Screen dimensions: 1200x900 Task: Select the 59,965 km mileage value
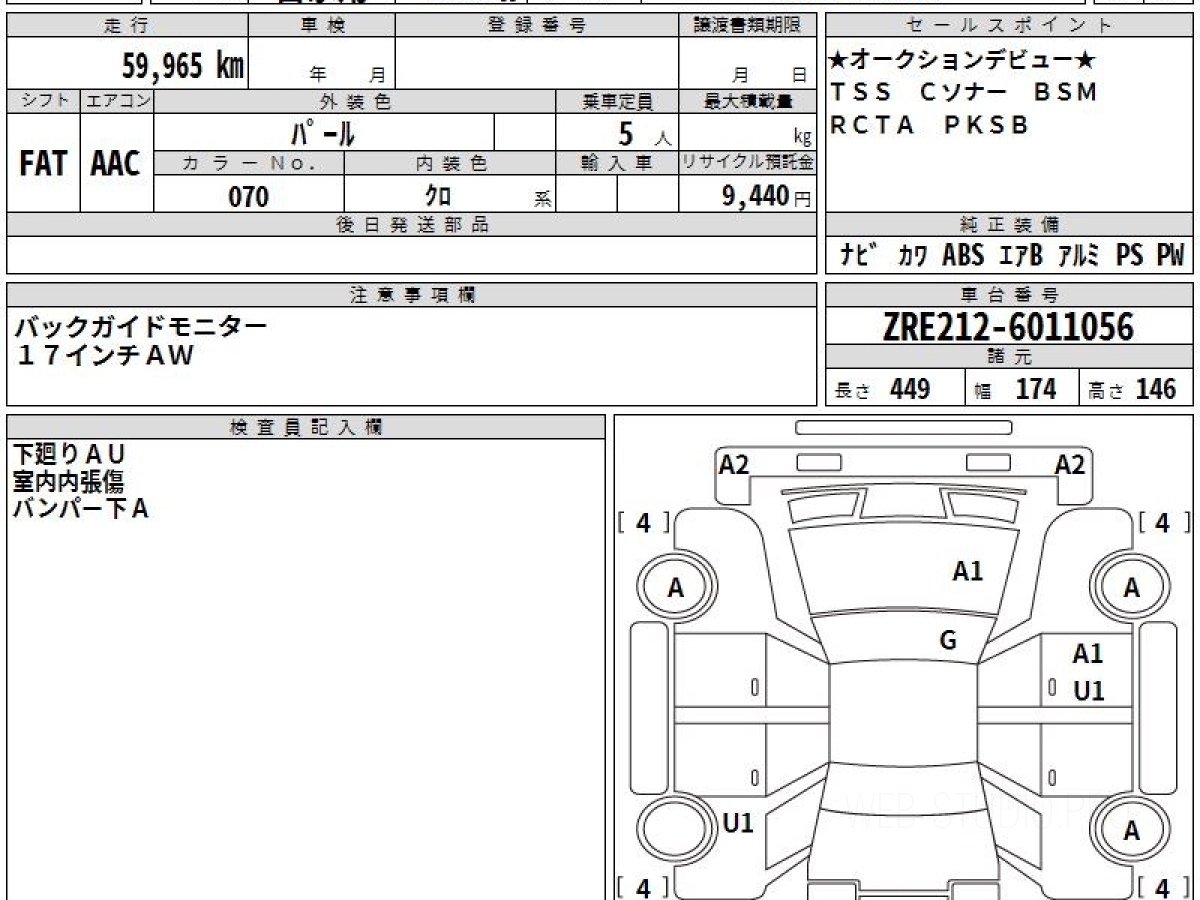pyautogui.click(x=183, y=66)
